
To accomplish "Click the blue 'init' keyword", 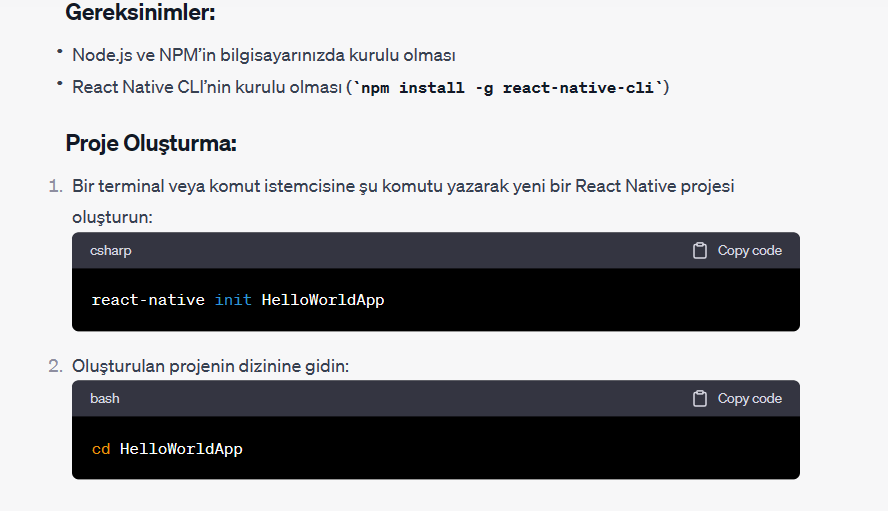I will click(233, 300).
